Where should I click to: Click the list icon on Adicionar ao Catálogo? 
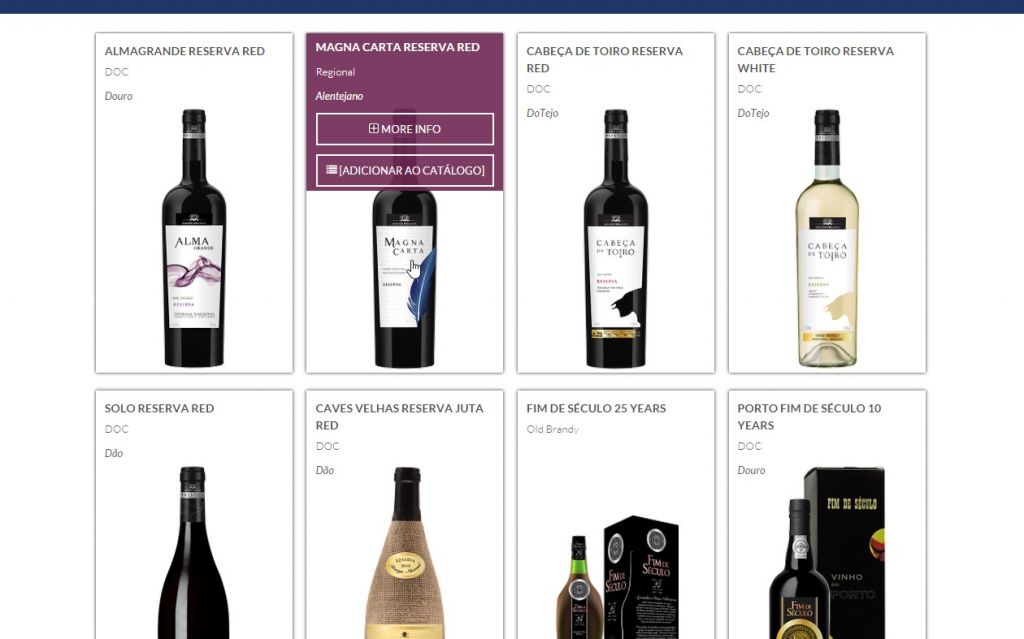coord(332,170)
